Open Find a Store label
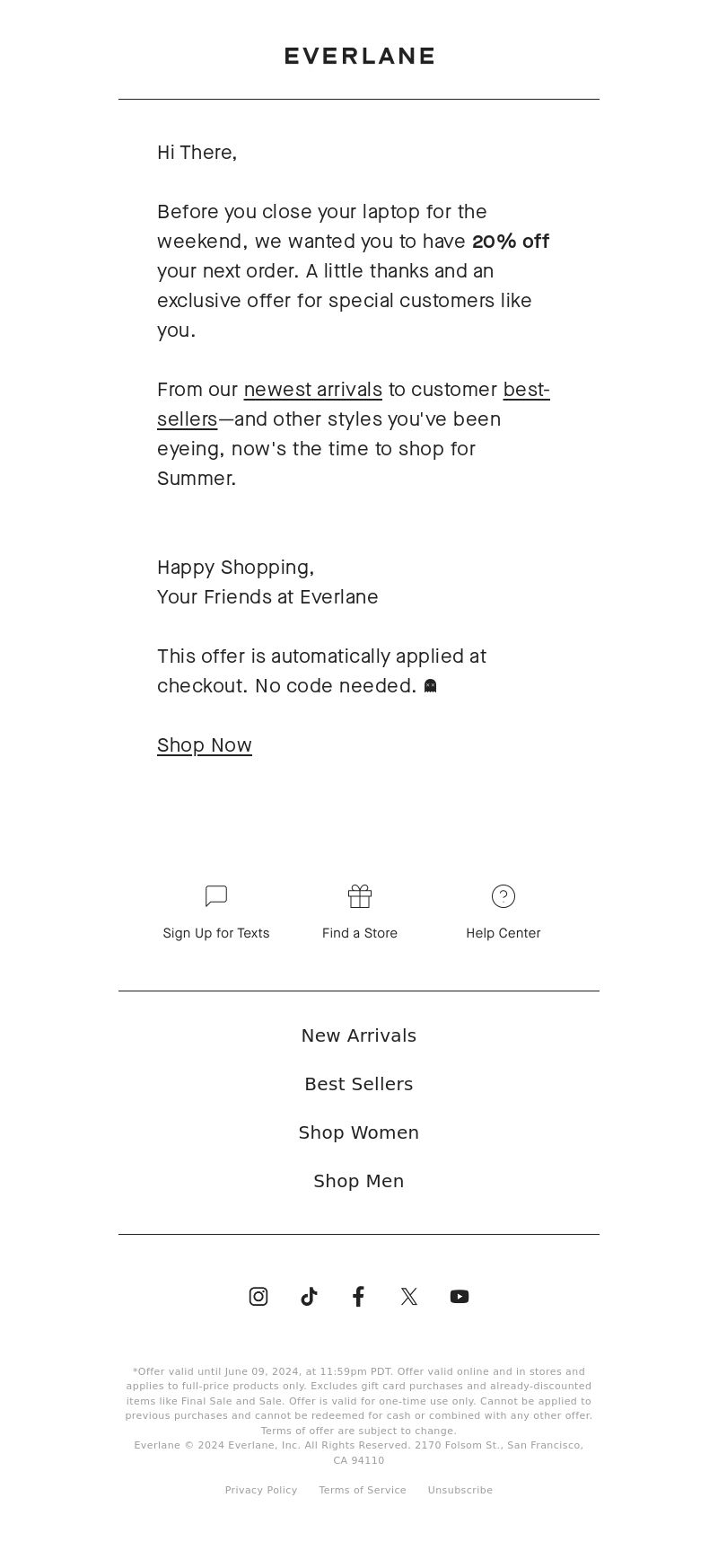The height and width of the screenshot is (1568, 718). coord(360,933)
